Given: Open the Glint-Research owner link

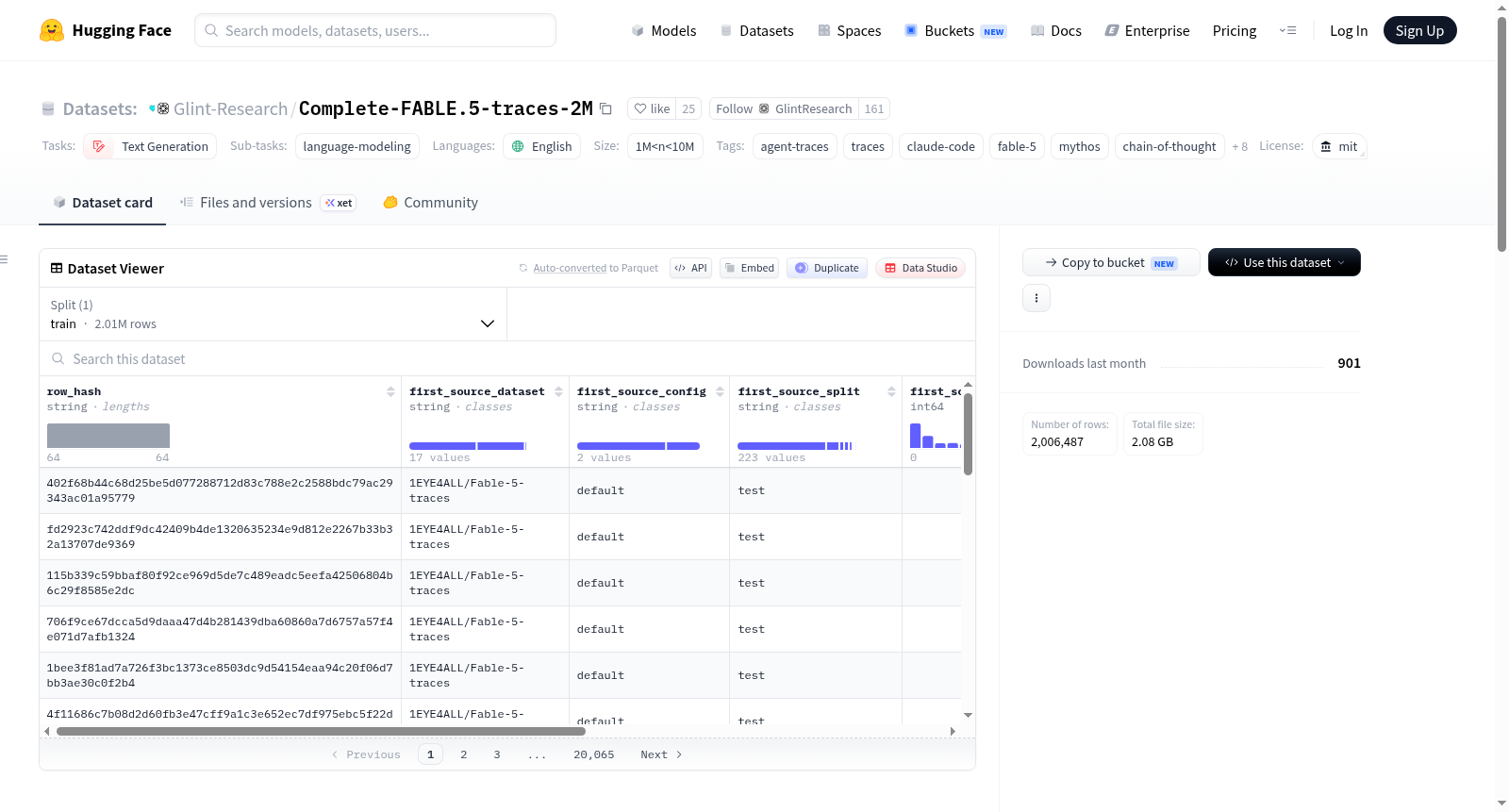Looking at the screenshot, I should pyautogui.click(x=230, y=108).
